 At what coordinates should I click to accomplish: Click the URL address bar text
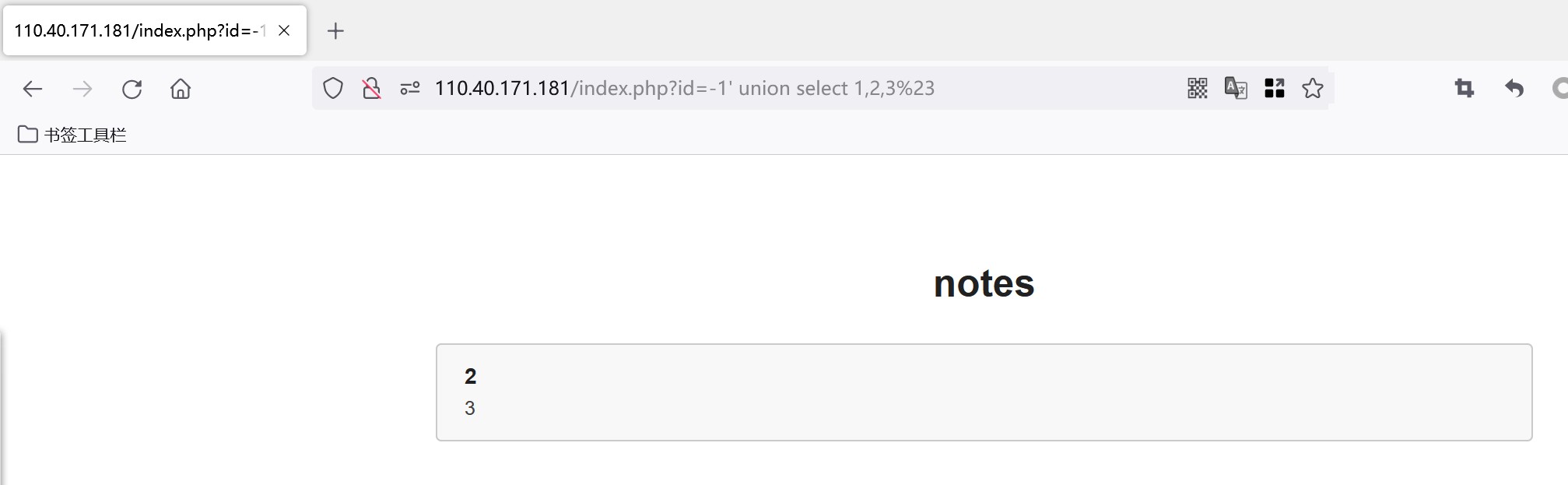[x=685, y=88]
